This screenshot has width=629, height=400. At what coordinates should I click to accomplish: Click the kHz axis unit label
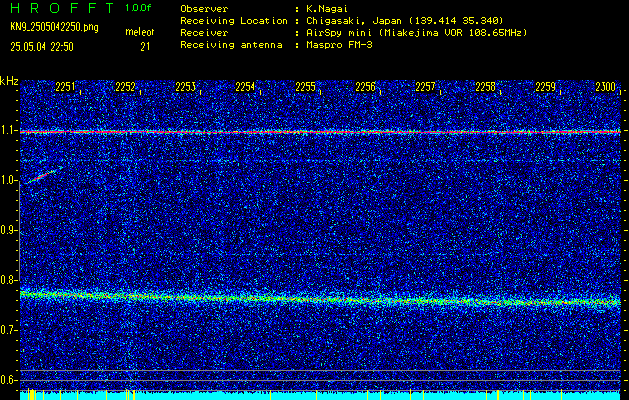9,81
